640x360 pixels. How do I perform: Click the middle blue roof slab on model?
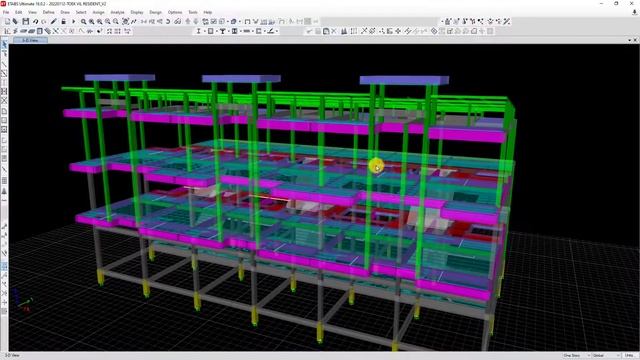[x=241, y=78]
